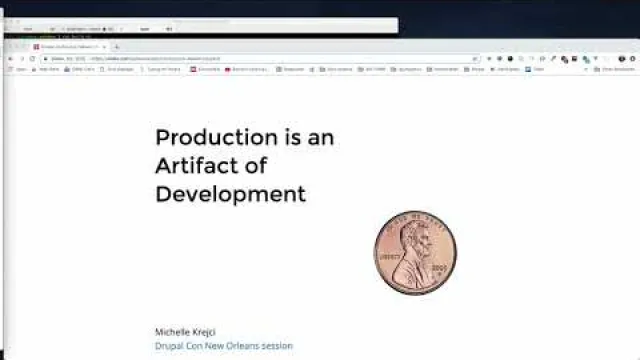Click the eyedropper extension icon
This screenshot has width=640, height=360.
pyautogui.click(x=553, y=59)
